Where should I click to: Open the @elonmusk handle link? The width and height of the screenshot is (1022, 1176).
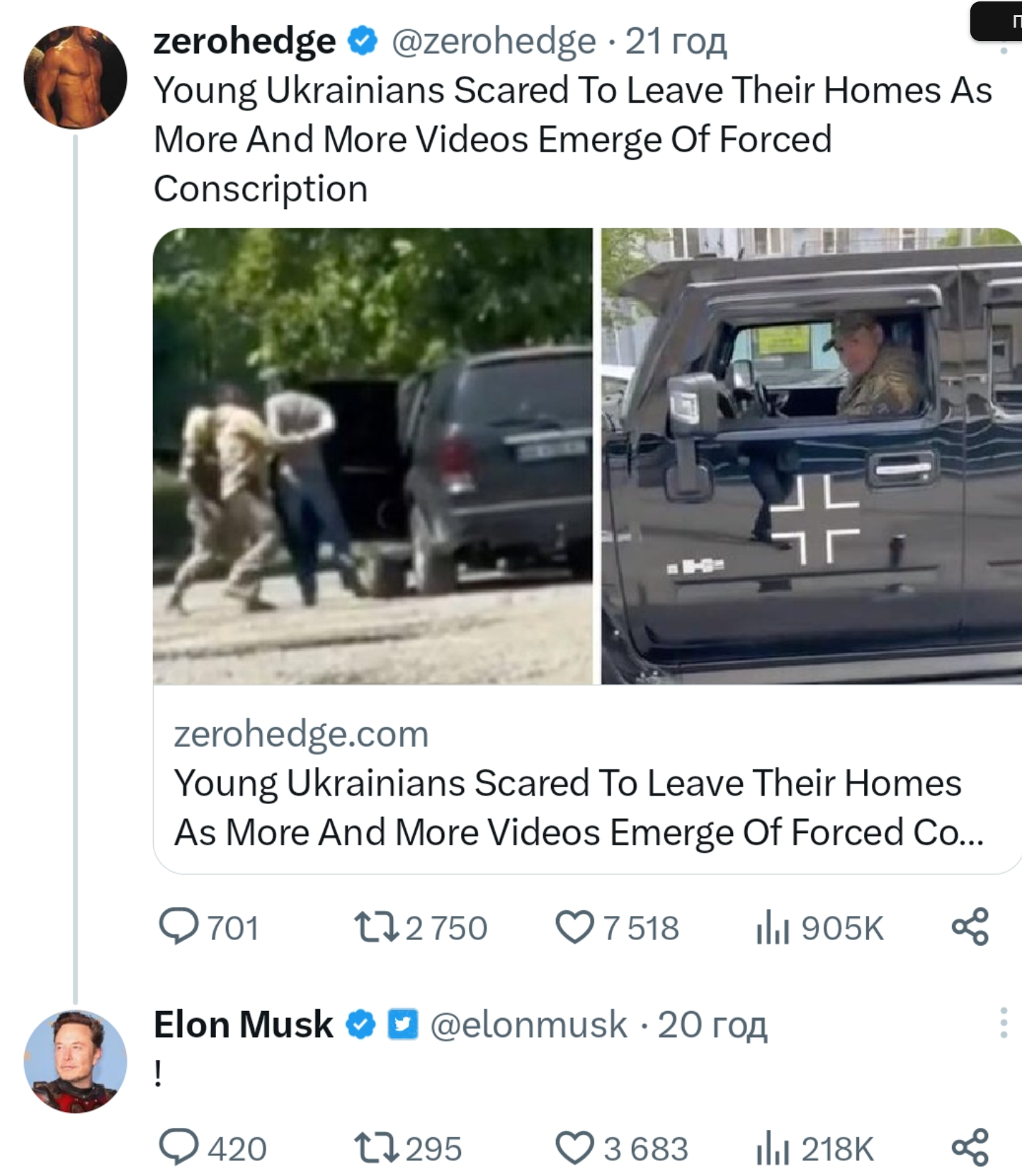(x=528, y=1024)
